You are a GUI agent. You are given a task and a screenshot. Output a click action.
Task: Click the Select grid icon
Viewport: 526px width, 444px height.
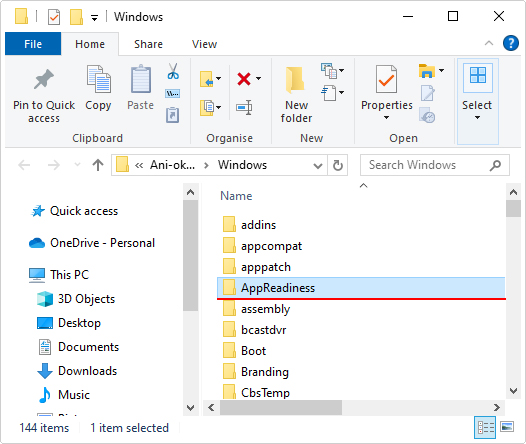(478, 75)
